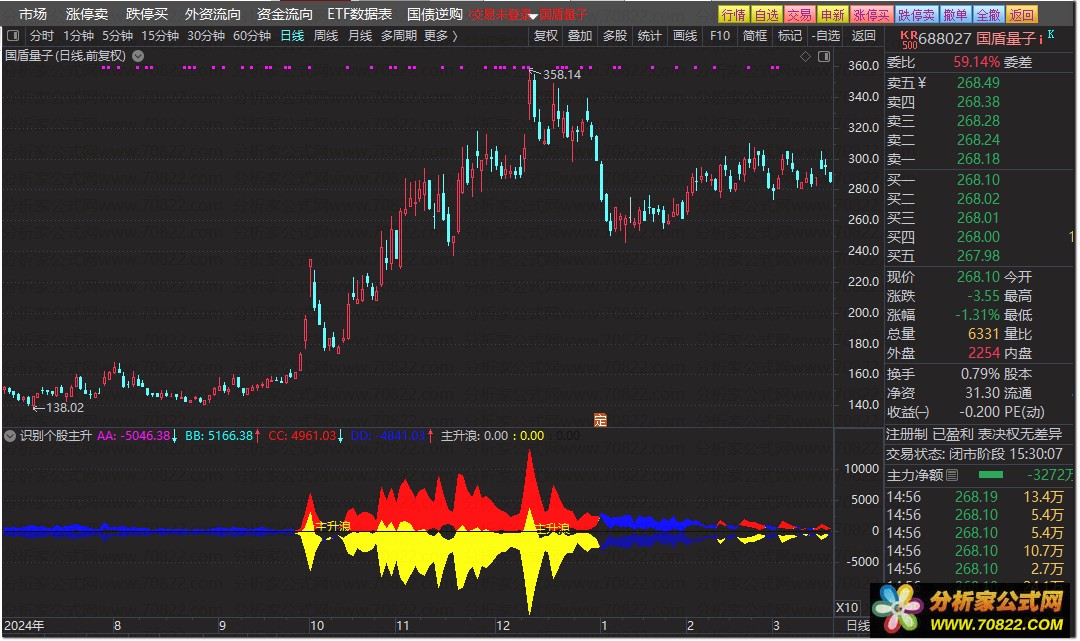Open the 市场 menu
Image resolution: width=1080 pixels, height=641 pixels.
(32, 14)
